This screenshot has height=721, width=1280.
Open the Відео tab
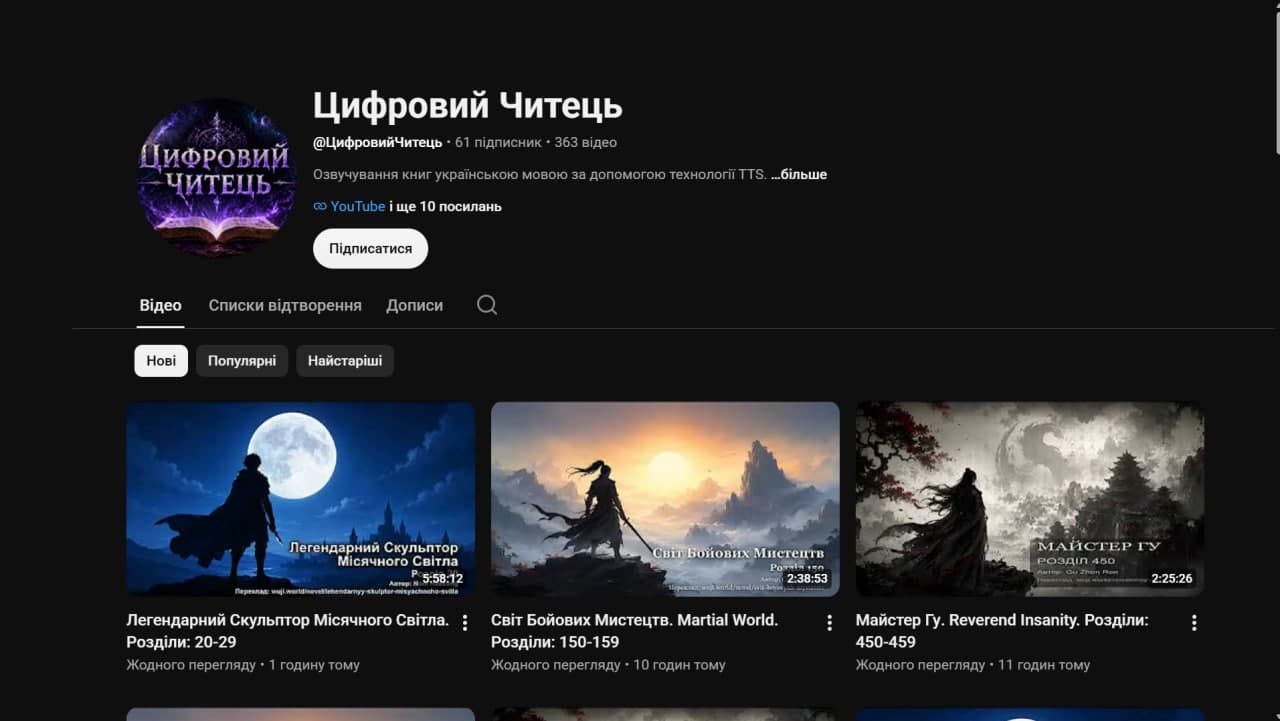click(160, 305)
